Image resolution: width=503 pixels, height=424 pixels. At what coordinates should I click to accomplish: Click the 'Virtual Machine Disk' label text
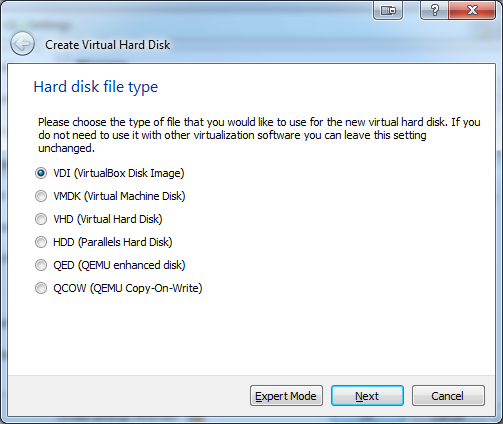tap(135, 196)
